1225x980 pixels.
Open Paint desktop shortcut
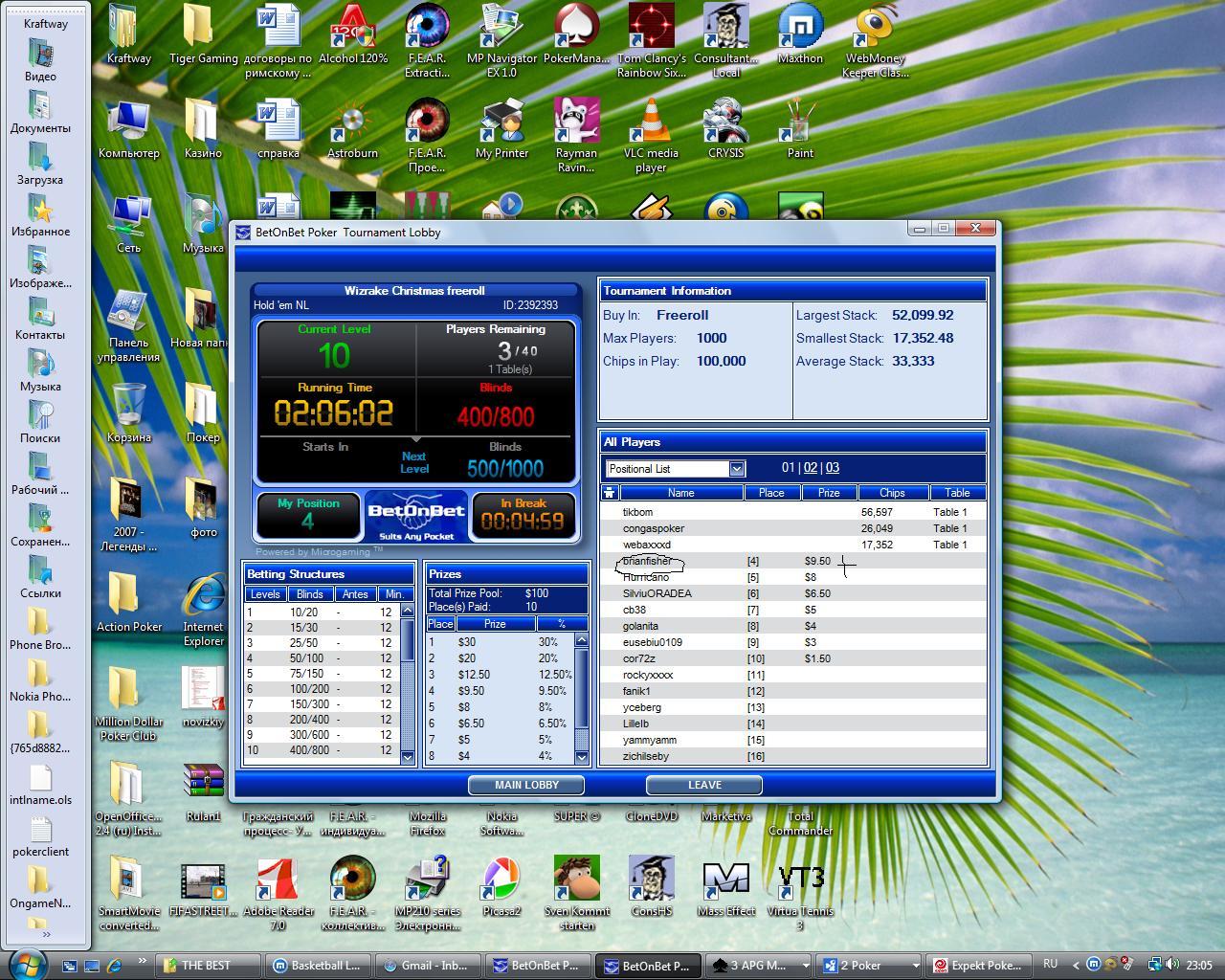coord(800,129)
